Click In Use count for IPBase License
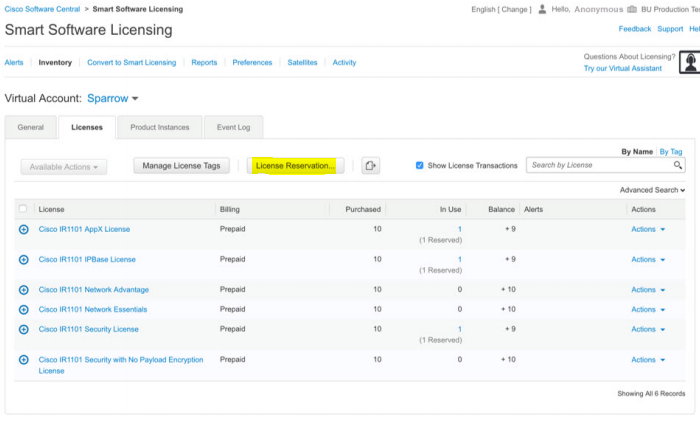The width and height of the screenshot is (700, 424). point(459,260)
